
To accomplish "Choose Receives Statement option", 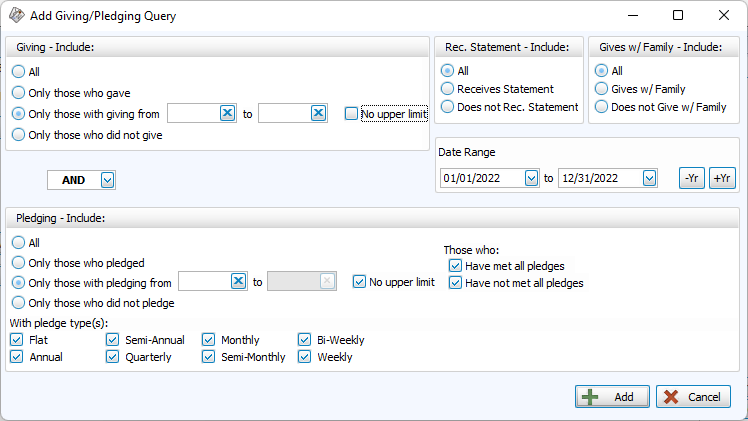I will click(448, 89).
